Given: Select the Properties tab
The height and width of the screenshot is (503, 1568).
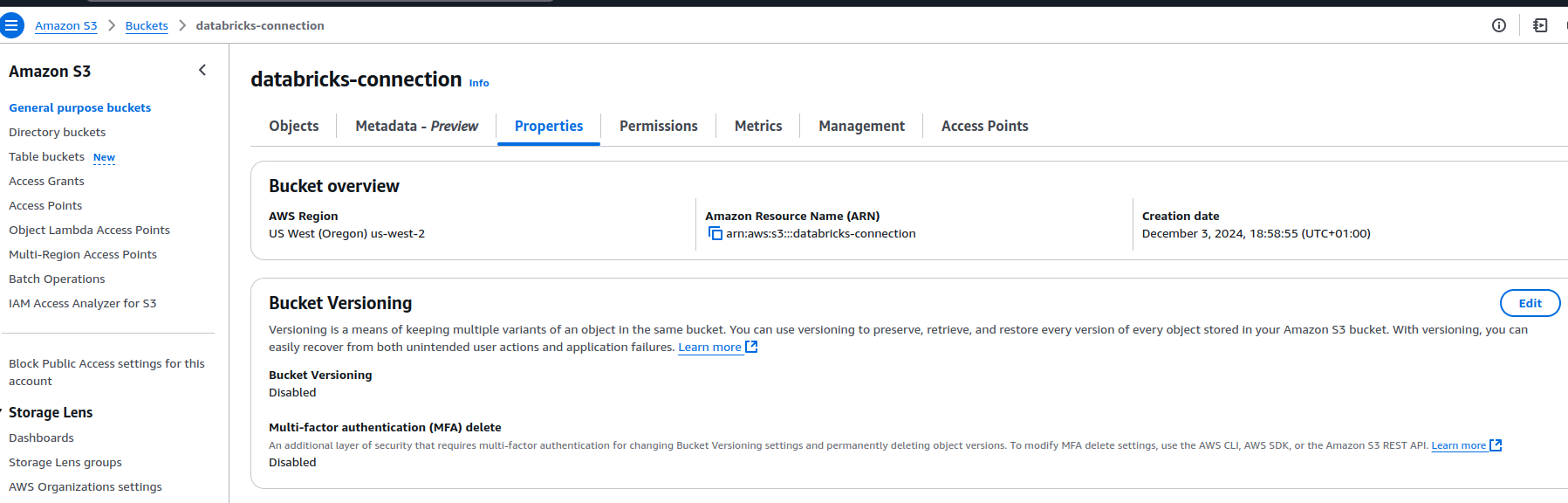Looking at the screenshot, I should coord(549,126).
